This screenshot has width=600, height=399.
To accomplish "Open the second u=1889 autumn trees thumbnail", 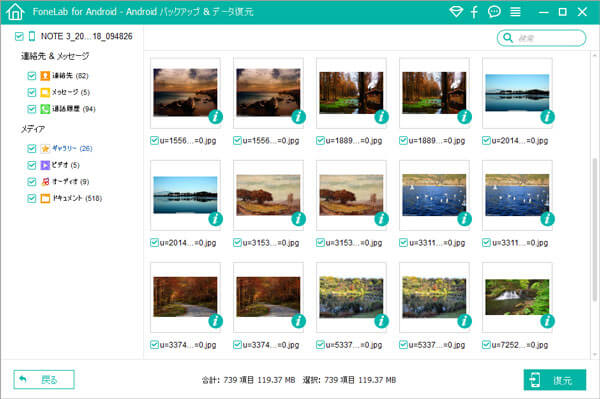I will pos(434,93).
